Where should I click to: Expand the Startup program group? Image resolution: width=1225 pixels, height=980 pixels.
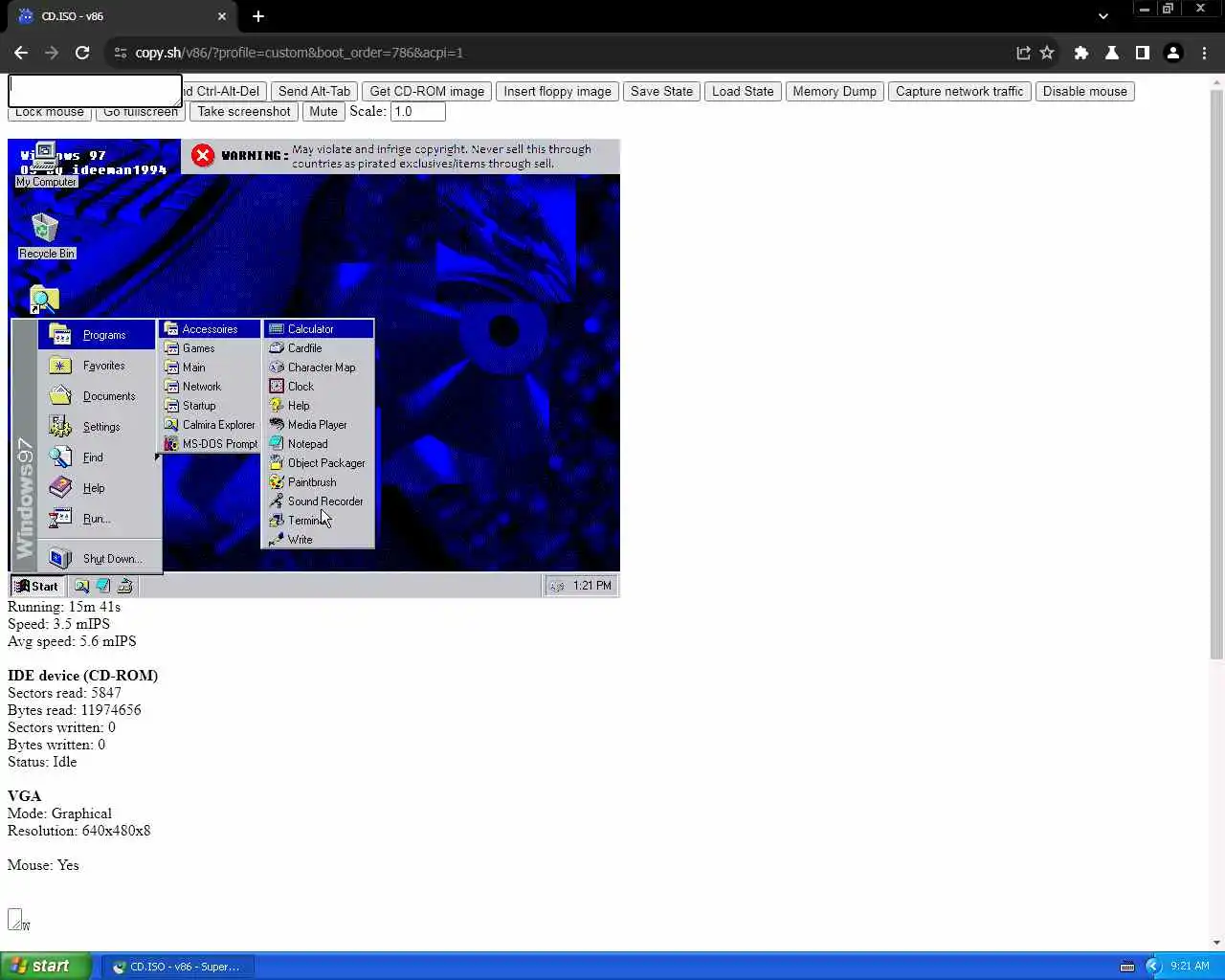point(210,406)
